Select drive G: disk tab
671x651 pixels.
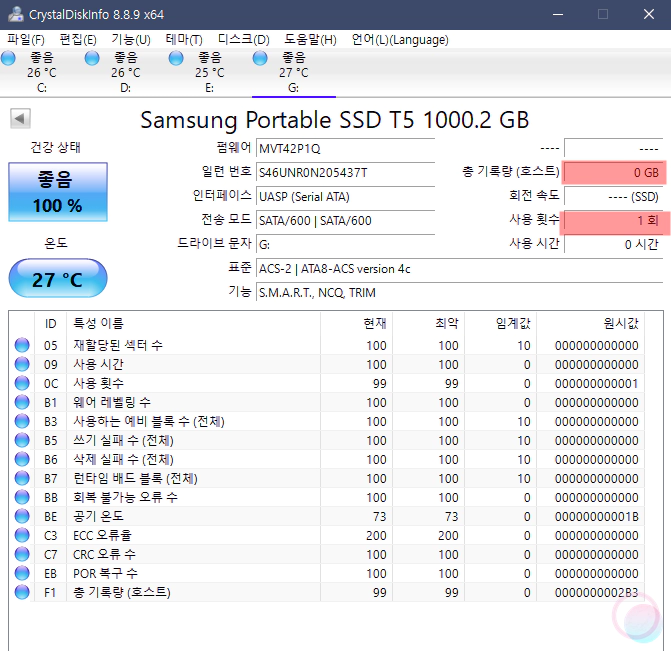point(294,73)
